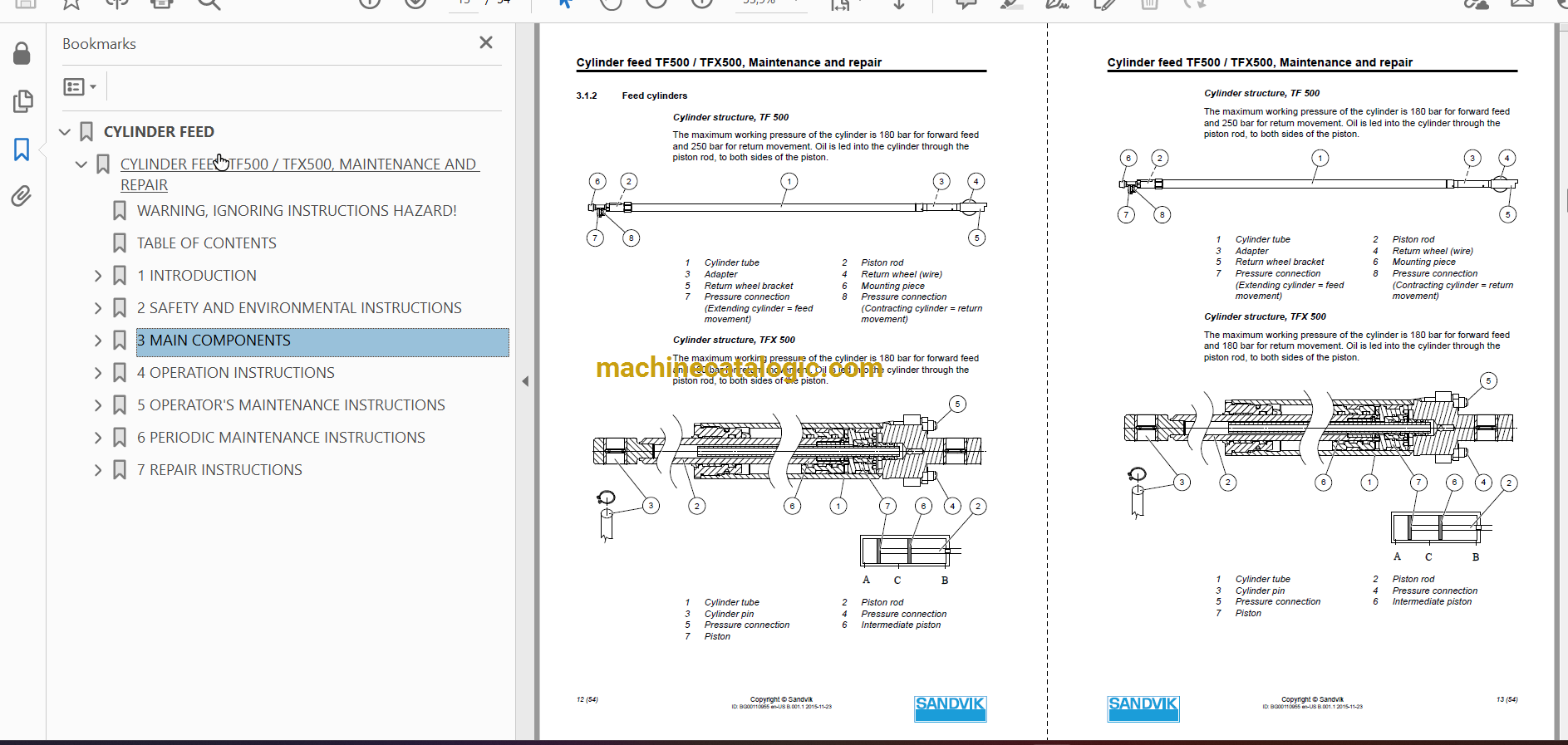Click 'Cylinder structure, TFX 500' on right page
1568x745 pixels.
pyautogui.click(x=1265, y=316)
